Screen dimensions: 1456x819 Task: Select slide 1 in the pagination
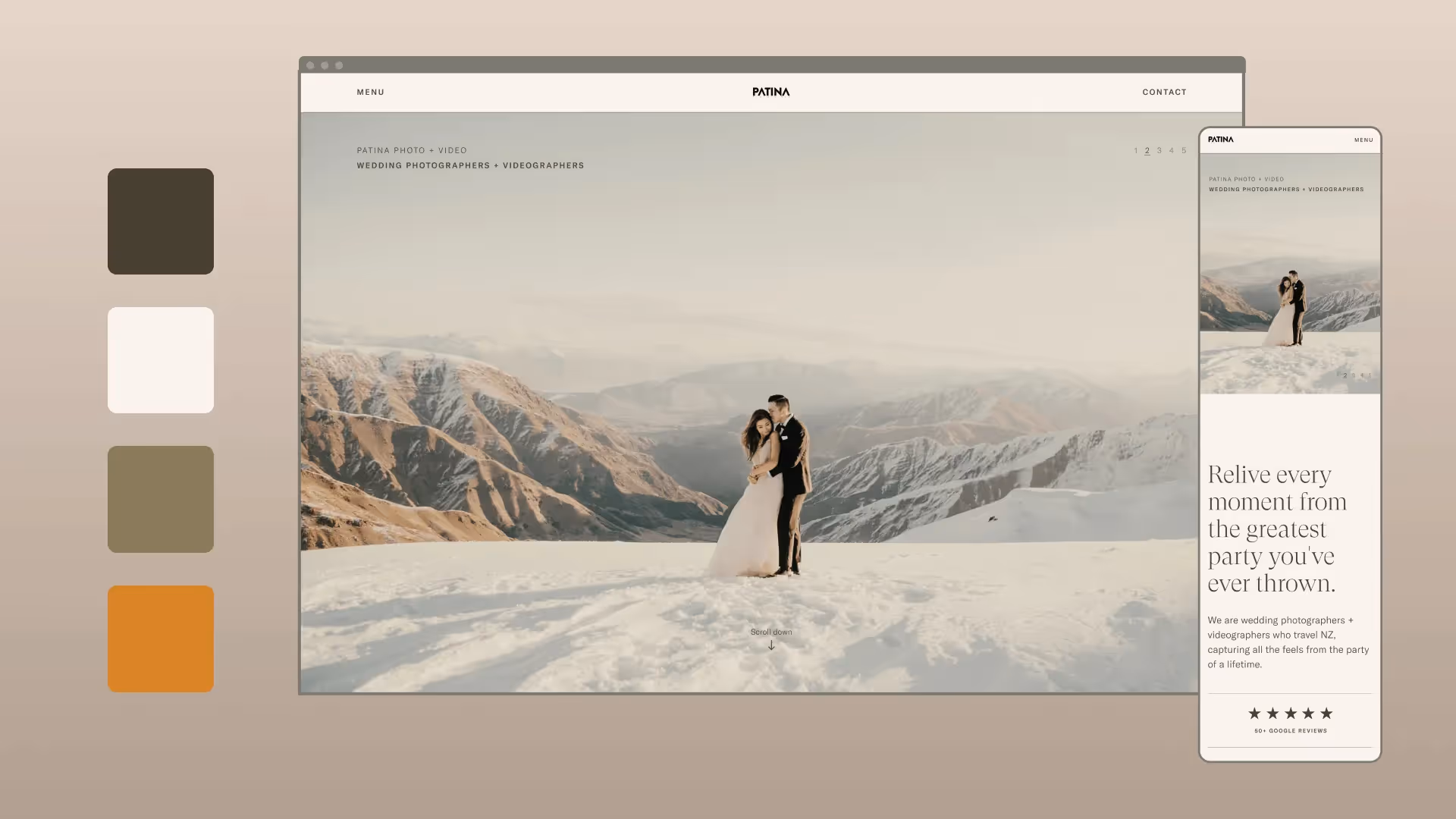1136,150
